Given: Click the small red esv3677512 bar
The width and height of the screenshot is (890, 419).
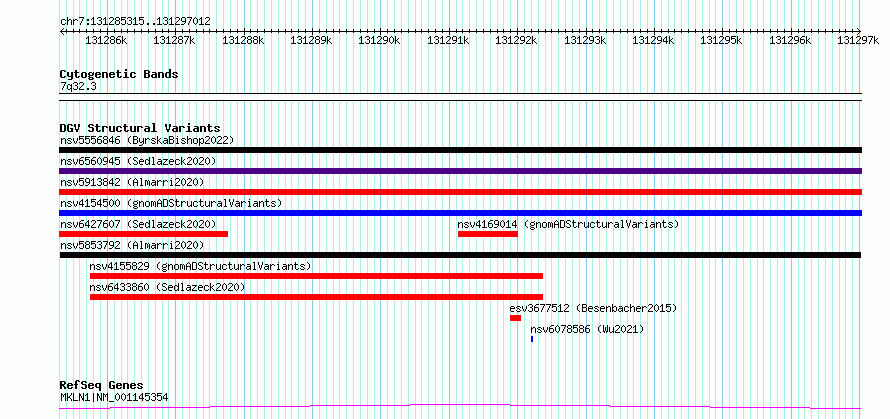Looking at the screenshot, I should click(x=515, y=318).
